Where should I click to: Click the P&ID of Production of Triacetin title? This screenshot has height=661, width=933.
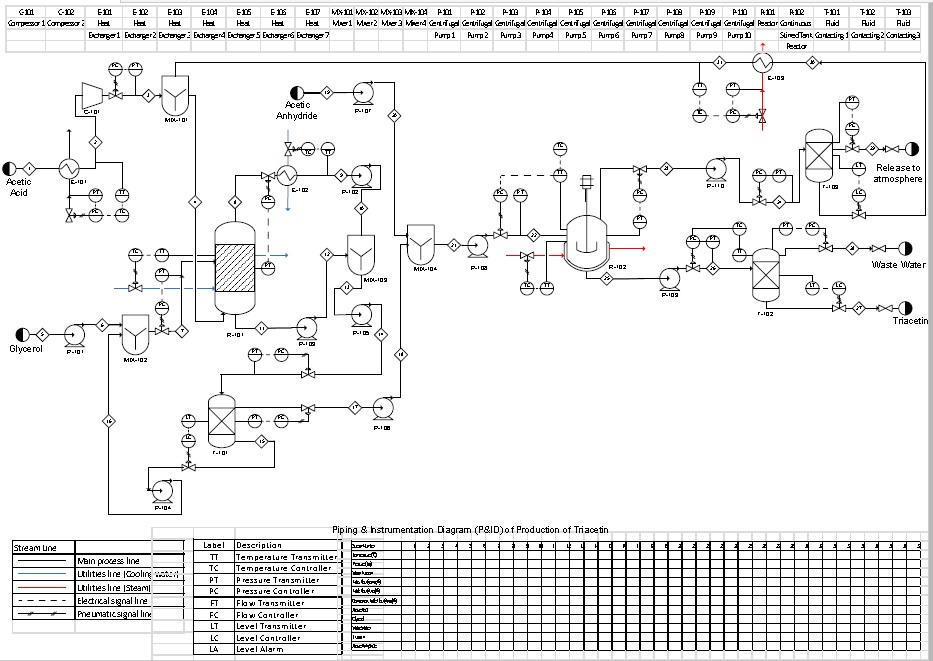pyautogui.click(x=470, y=530)
